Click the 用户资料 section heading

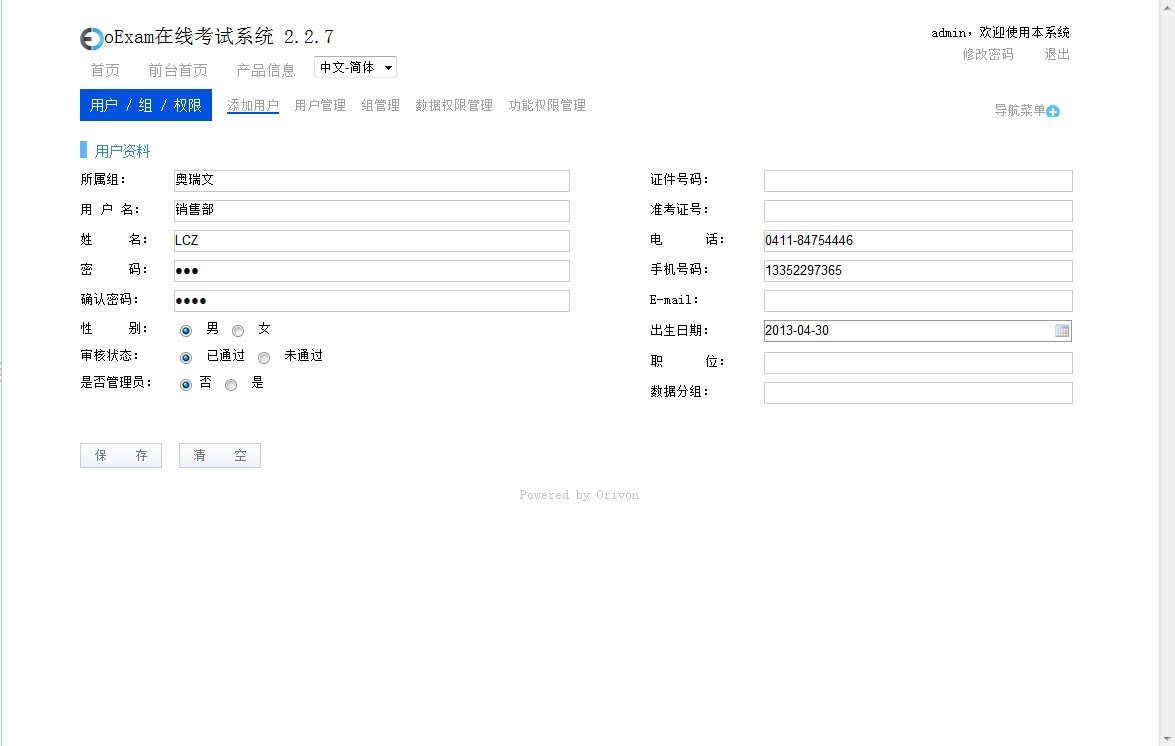click(x=122, y=151)
